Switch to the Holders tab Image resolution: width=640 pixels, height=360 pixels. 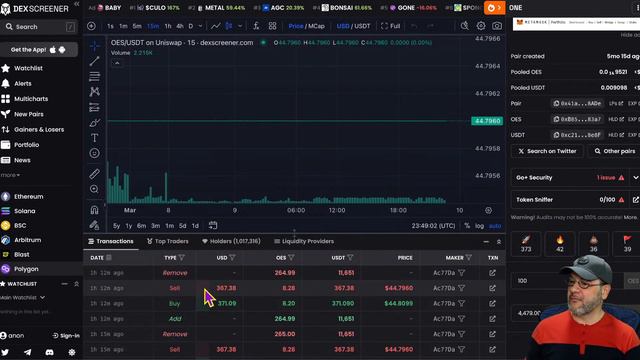(231, 241)
